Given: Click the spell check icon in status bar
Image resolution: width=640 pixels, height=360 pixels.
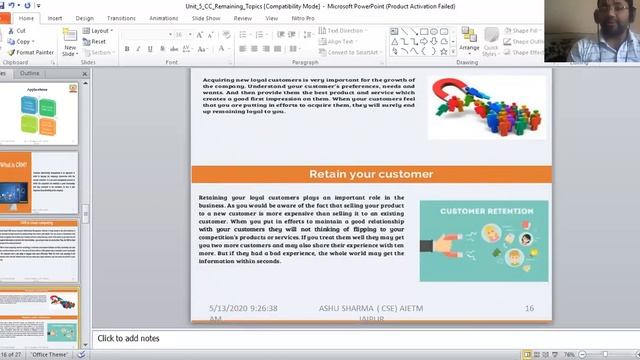Looking at the screenshot, I should [x=81, y=354].
